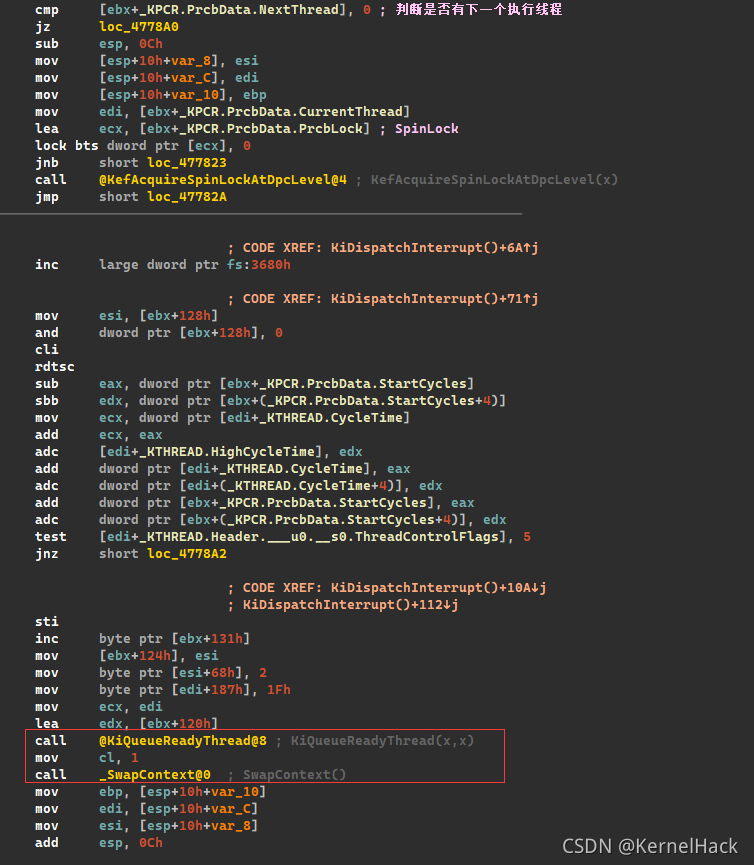Click the lock bts instruction mnemonic
Viewport: 754px width, 865px height.
[x=67, y=146]
